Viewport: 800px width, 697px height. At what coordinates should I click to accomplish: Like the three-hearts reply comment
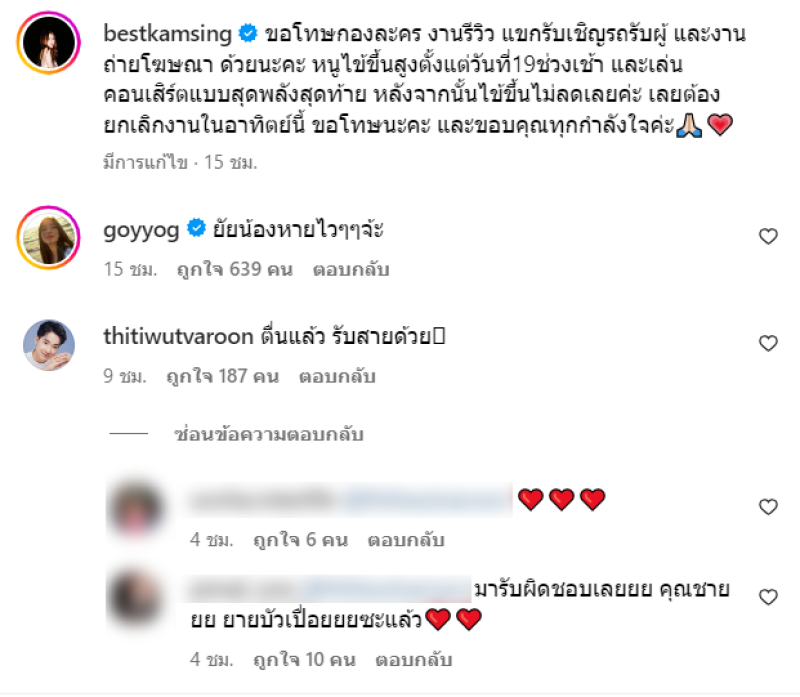[768, 507]
